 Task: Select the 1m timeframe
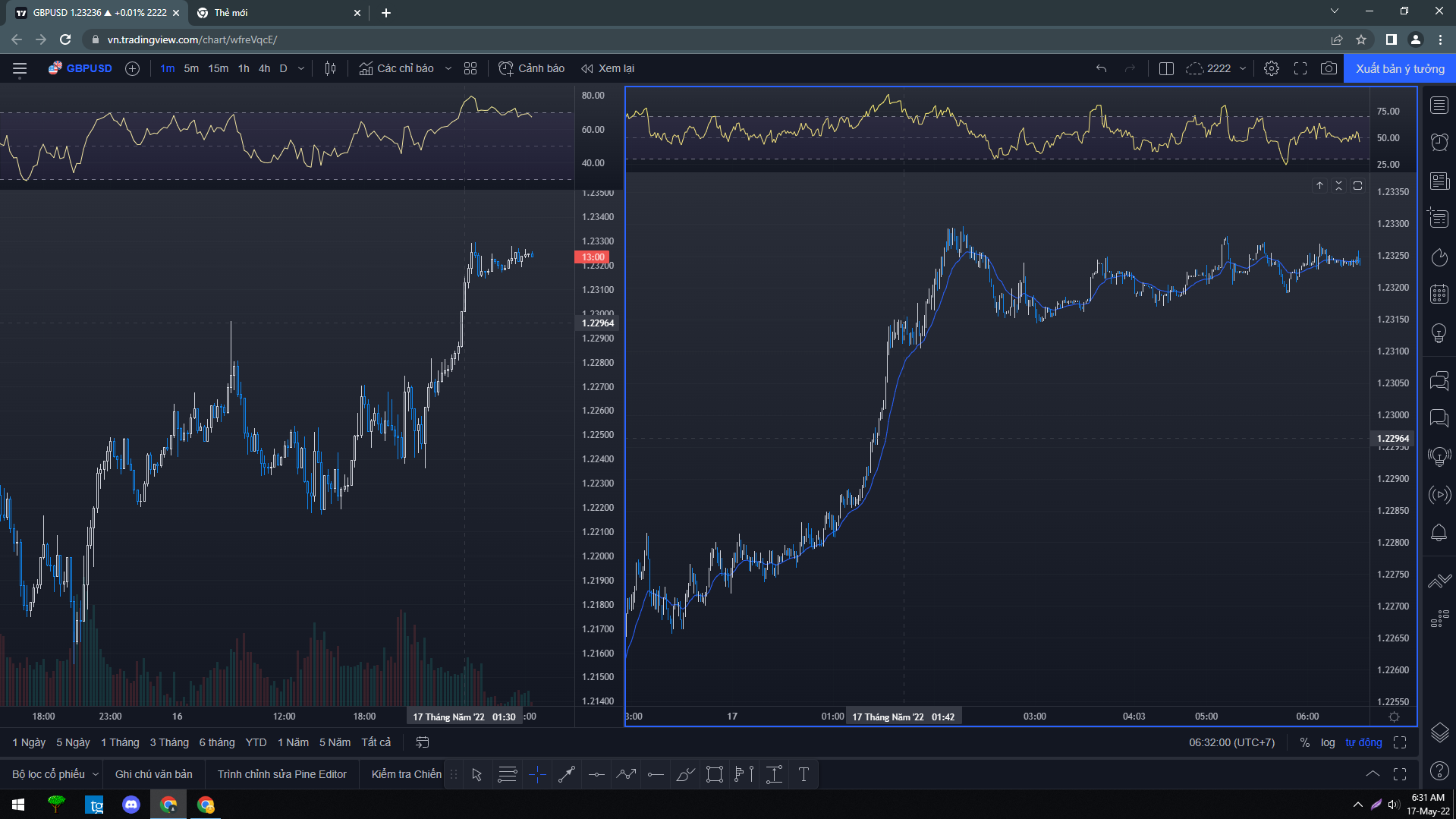[x=167, y=68]
